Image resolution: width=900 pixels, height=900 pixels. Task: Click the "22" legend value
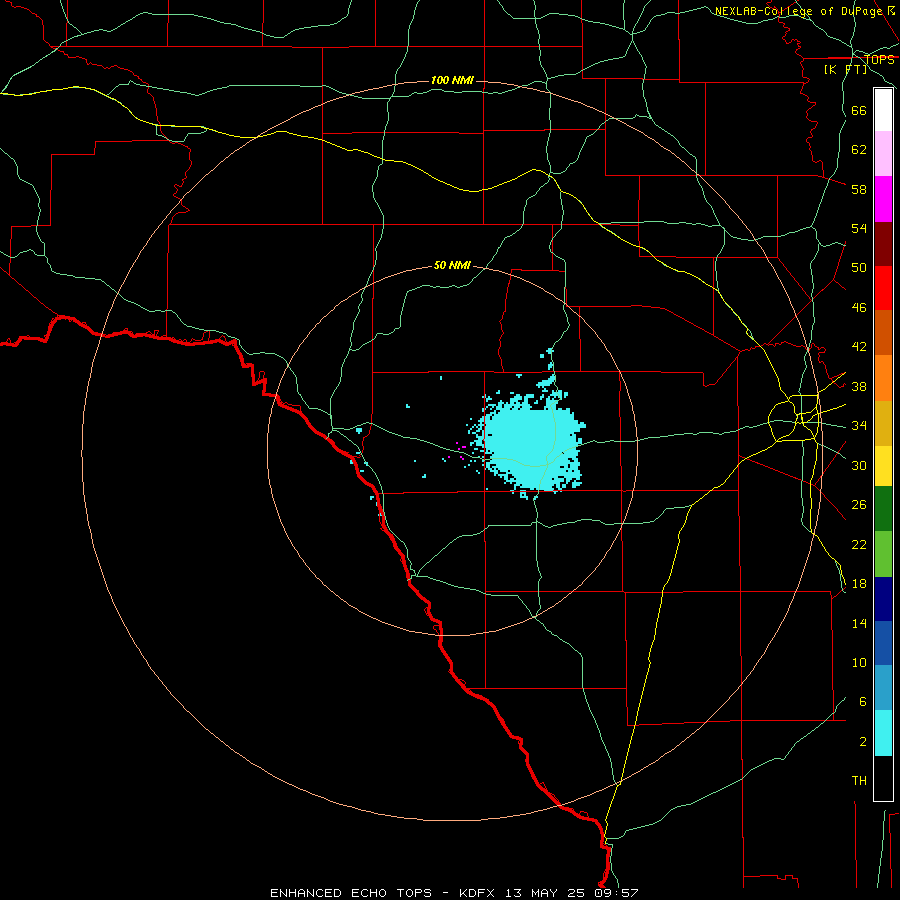pos(859,545)
